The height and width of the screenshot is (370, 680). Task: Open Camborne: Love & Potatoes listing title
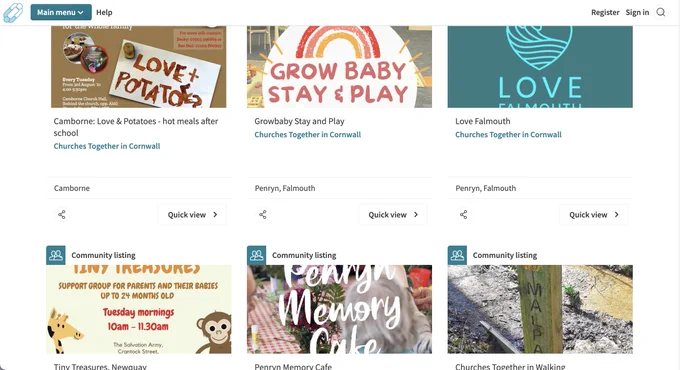point(136,127)
